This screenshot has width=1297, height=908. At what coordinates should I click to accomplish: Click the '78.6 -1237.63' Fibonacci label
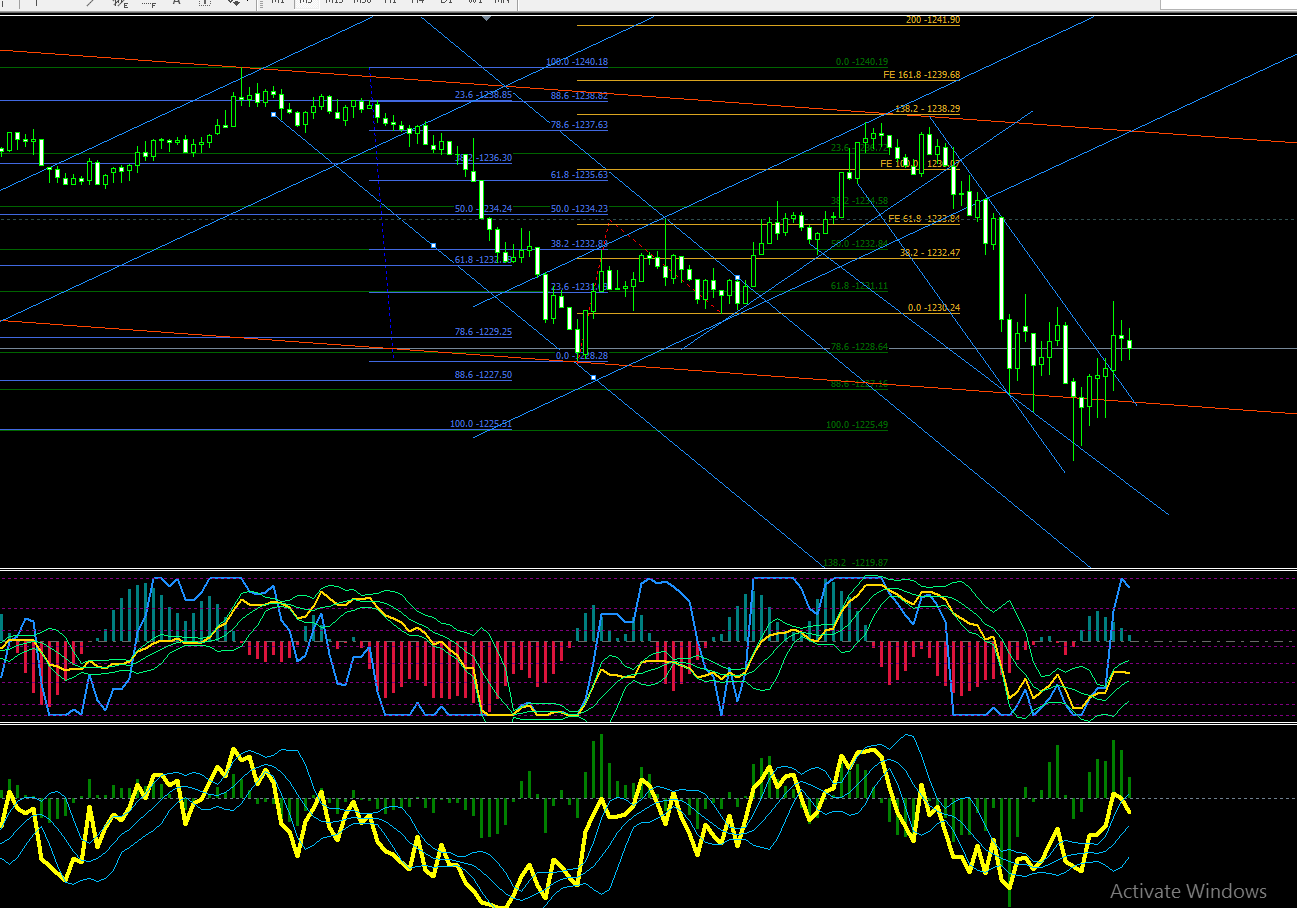point(579,125)
